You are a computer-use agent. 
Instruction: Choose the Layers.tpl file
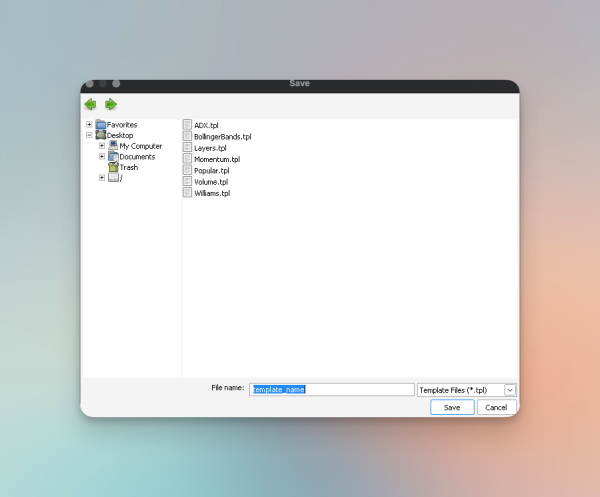[210, 148]
